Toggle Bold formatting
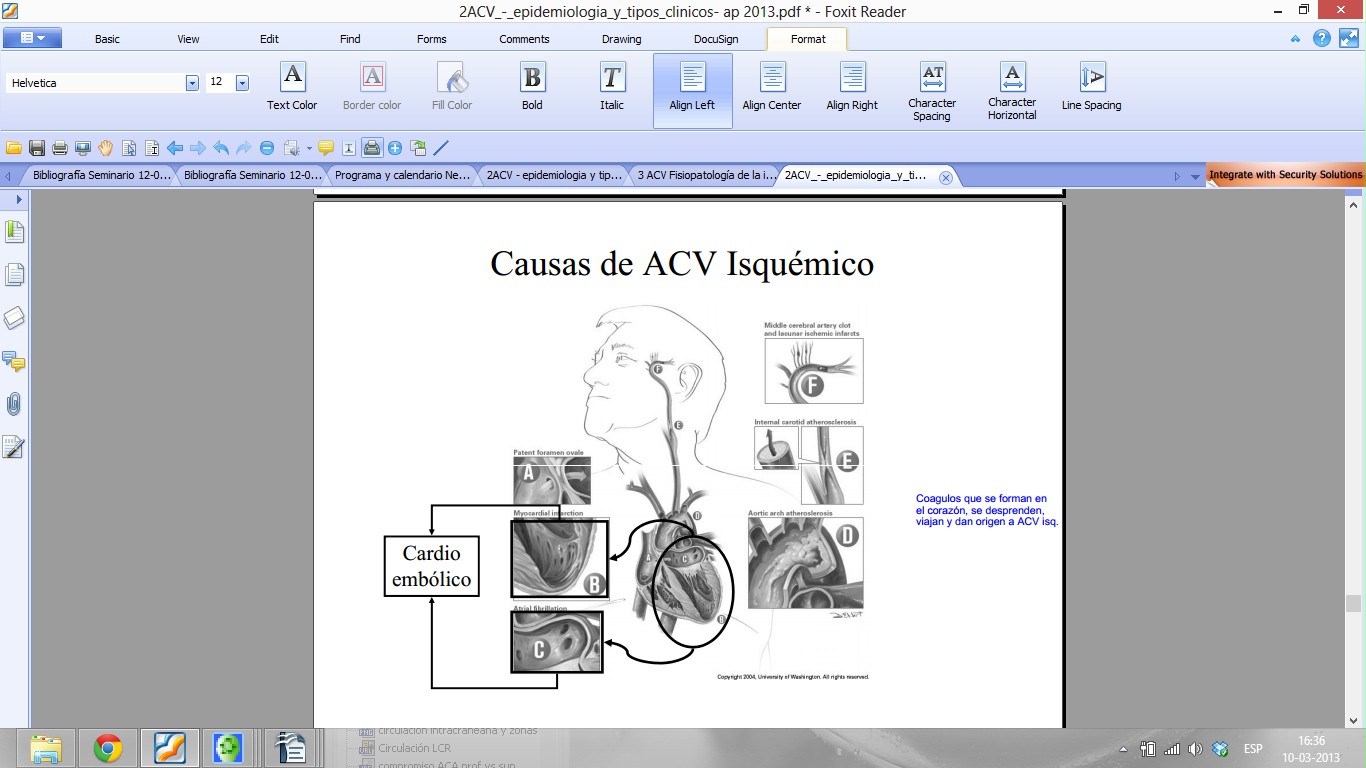1366x768 pixels. pos(532,86)
